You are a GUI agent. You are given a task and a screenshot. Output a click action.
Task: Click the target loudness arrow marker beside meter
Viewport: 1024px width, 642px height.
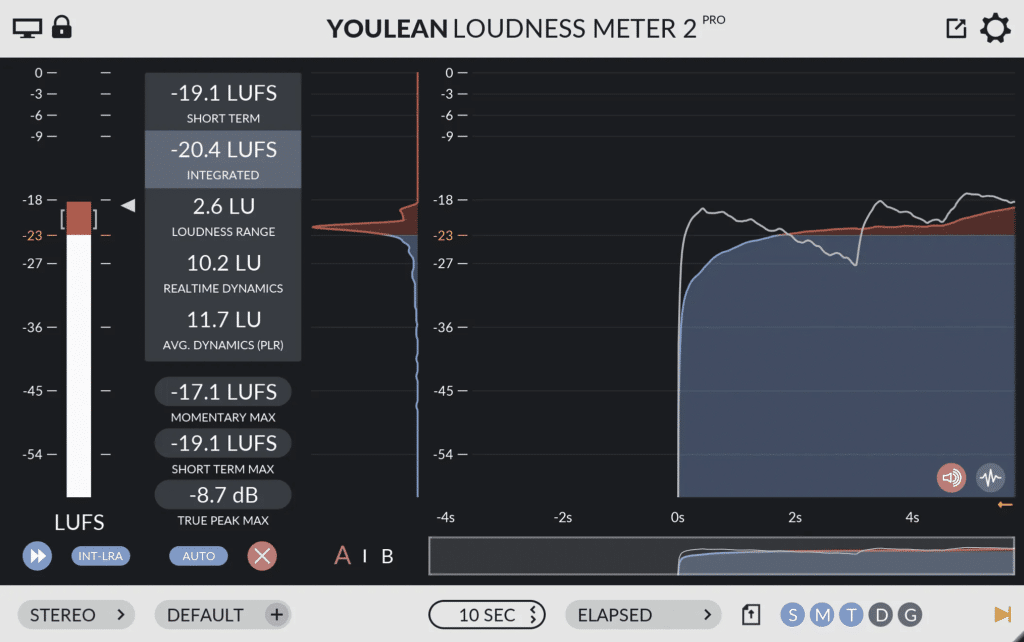point(128,205)
